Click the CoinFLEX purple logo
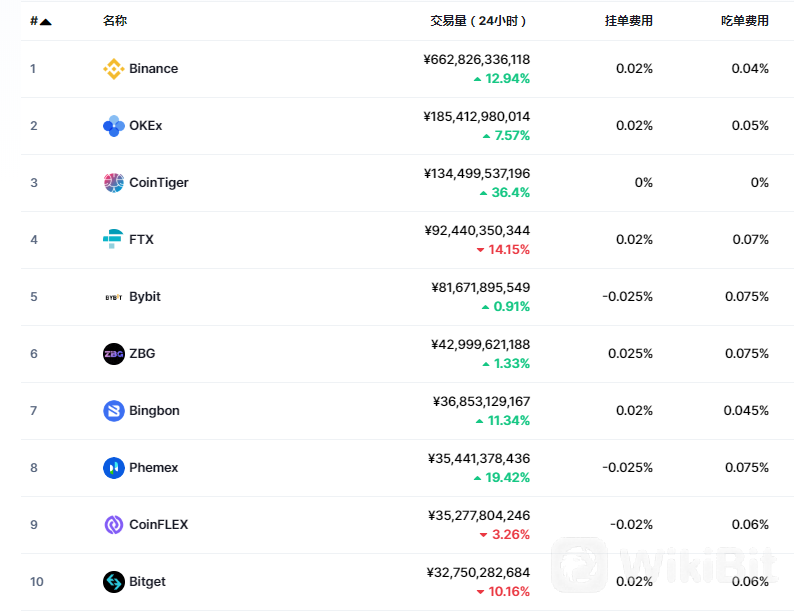The width and height of the screenshot is (794, 613). [113, 524]
